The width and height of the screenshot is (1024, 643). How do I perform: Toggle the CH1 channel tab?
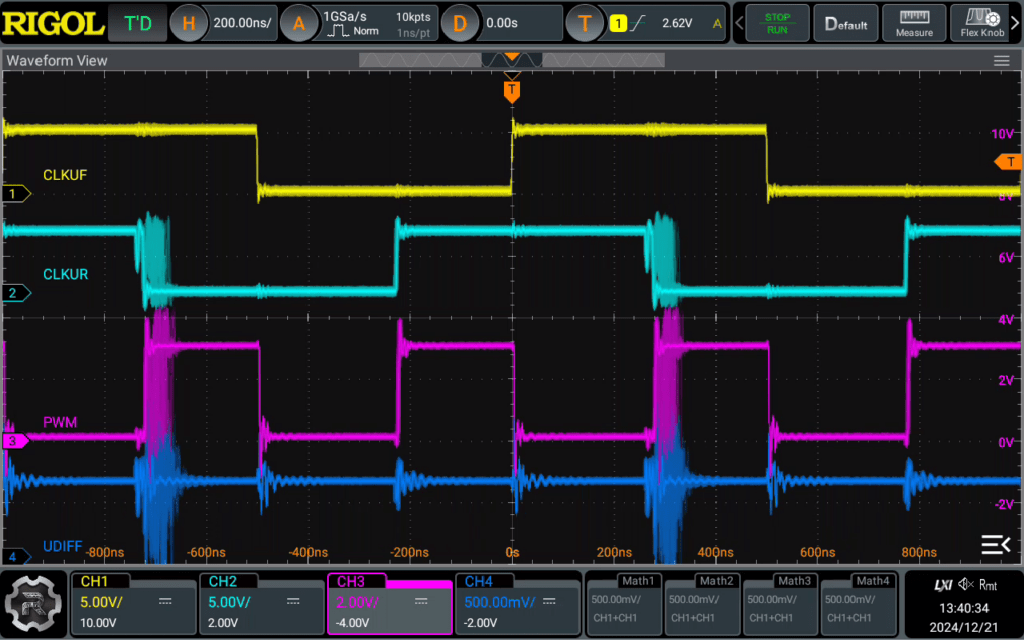tap(133, 604)
